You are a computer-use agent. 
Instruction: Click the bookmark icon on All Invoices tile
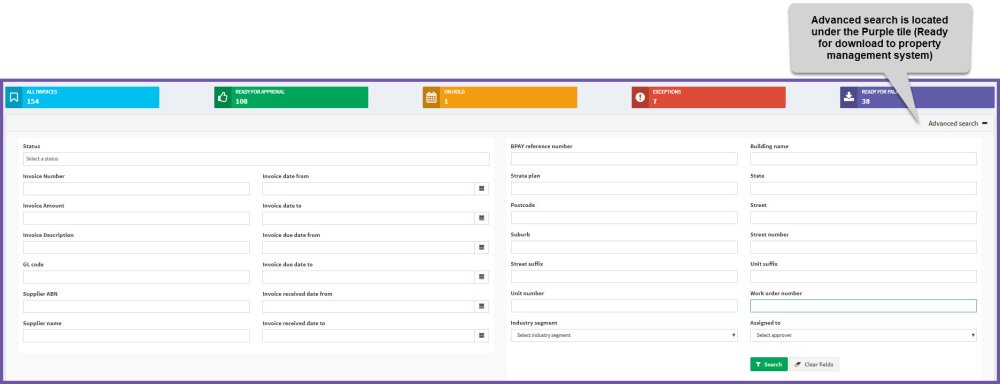14,98
